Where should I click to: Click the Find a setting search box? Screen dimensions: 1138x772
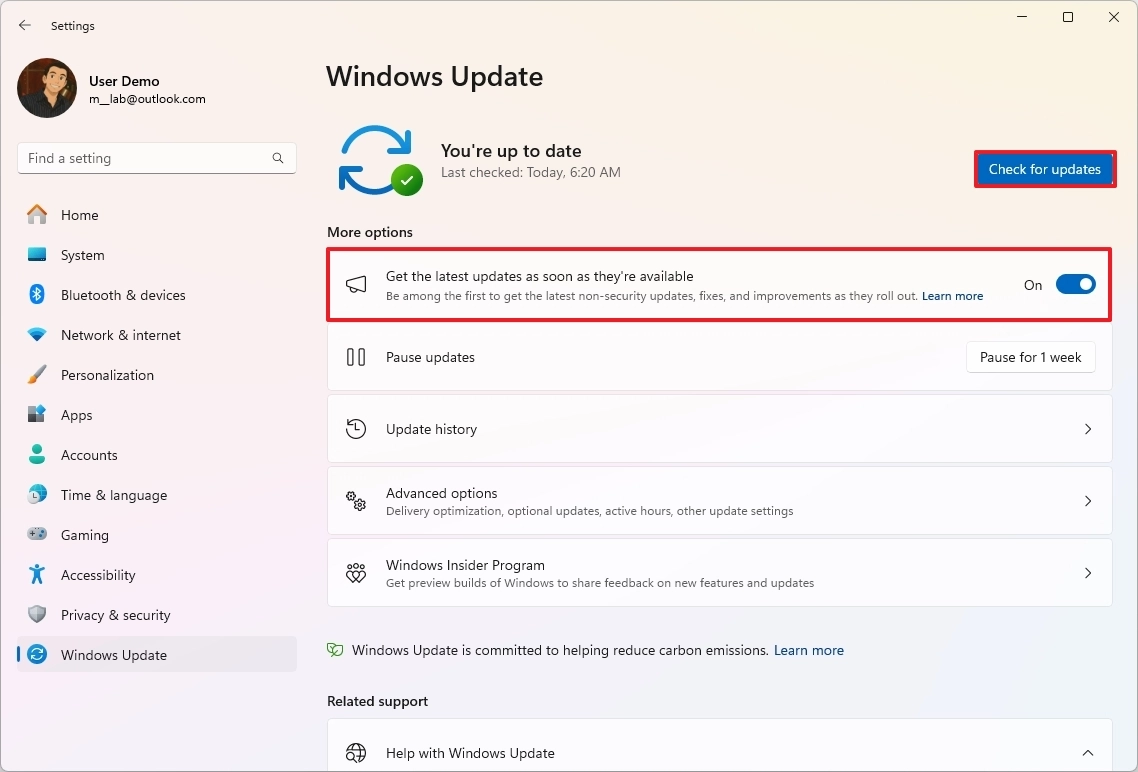tap(157, 158)
